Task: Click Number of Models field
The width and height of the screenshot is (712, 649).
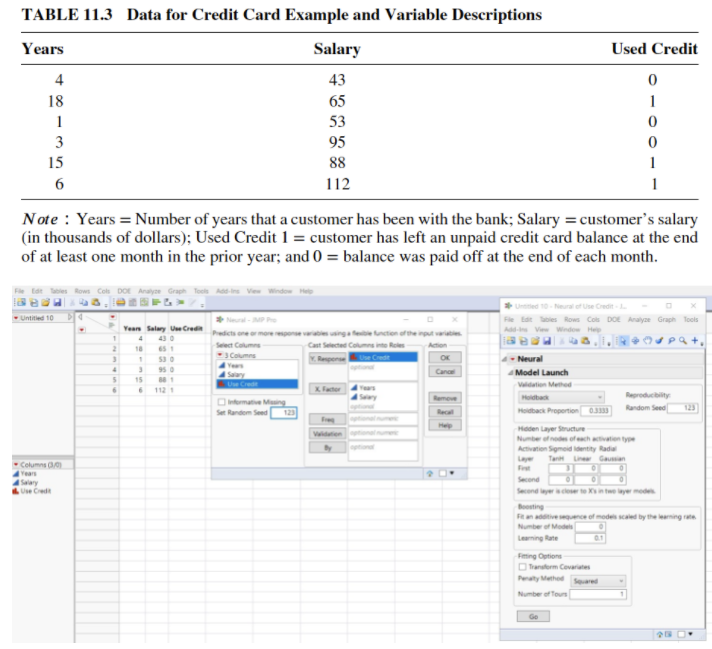Action: click(x=590, y=527)
